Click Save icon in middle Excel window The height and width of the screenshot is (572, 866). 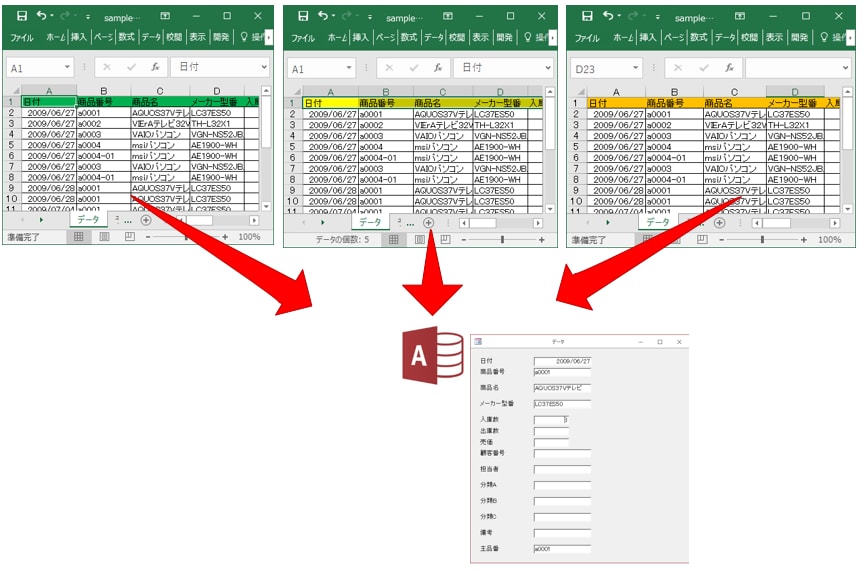[303, 16]
